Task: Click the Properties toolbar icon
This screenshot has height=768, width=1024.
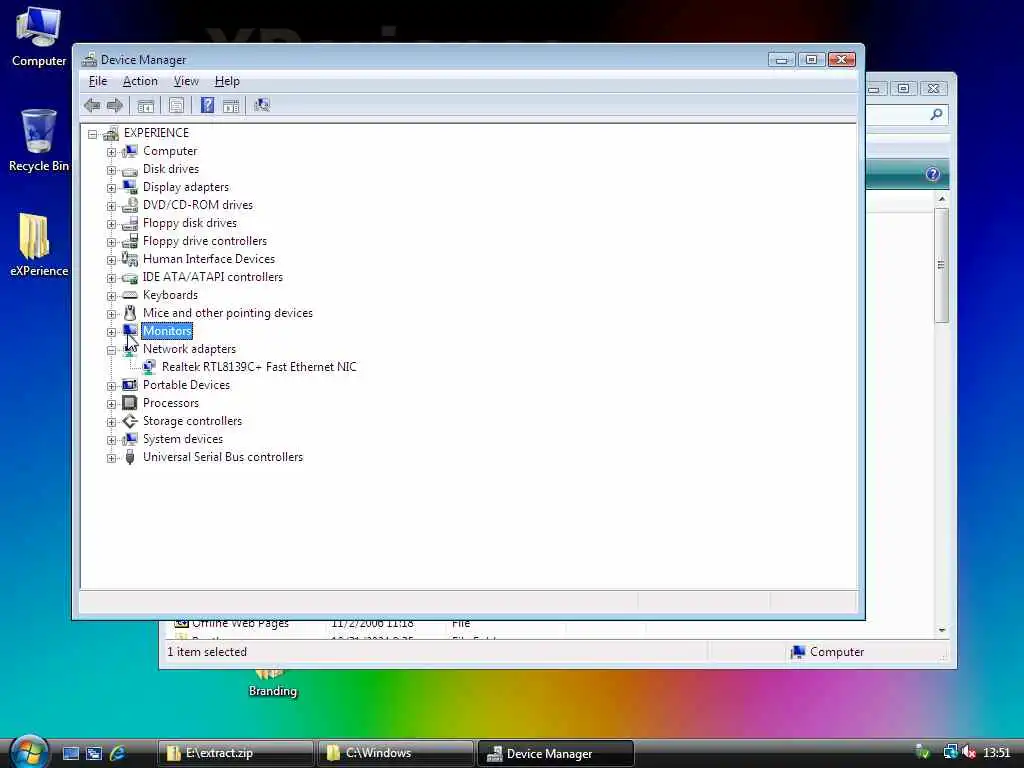Action: pyautogui.click(x=176, y=106)
